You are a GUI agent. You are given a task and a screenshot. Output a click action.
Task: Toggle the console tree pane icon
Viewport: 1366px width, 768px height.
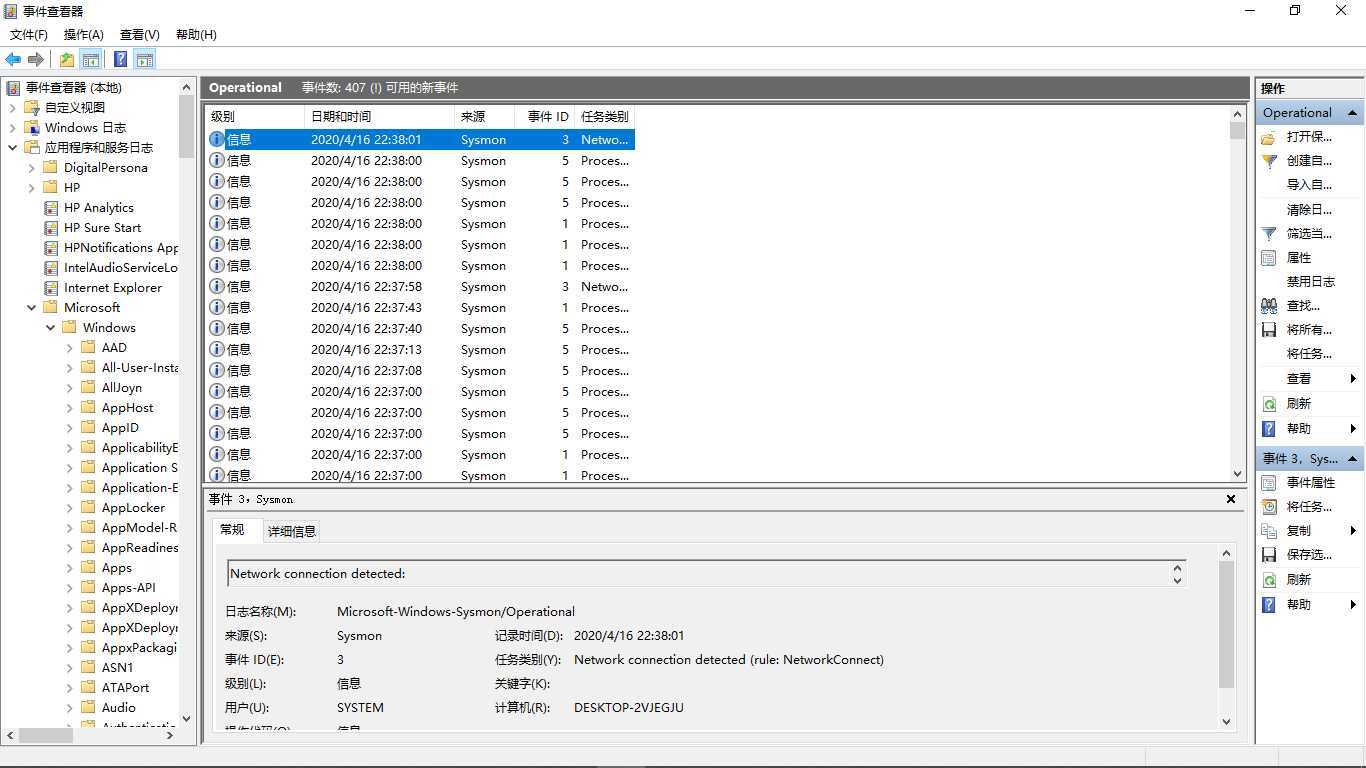click(x=91, y=60)
